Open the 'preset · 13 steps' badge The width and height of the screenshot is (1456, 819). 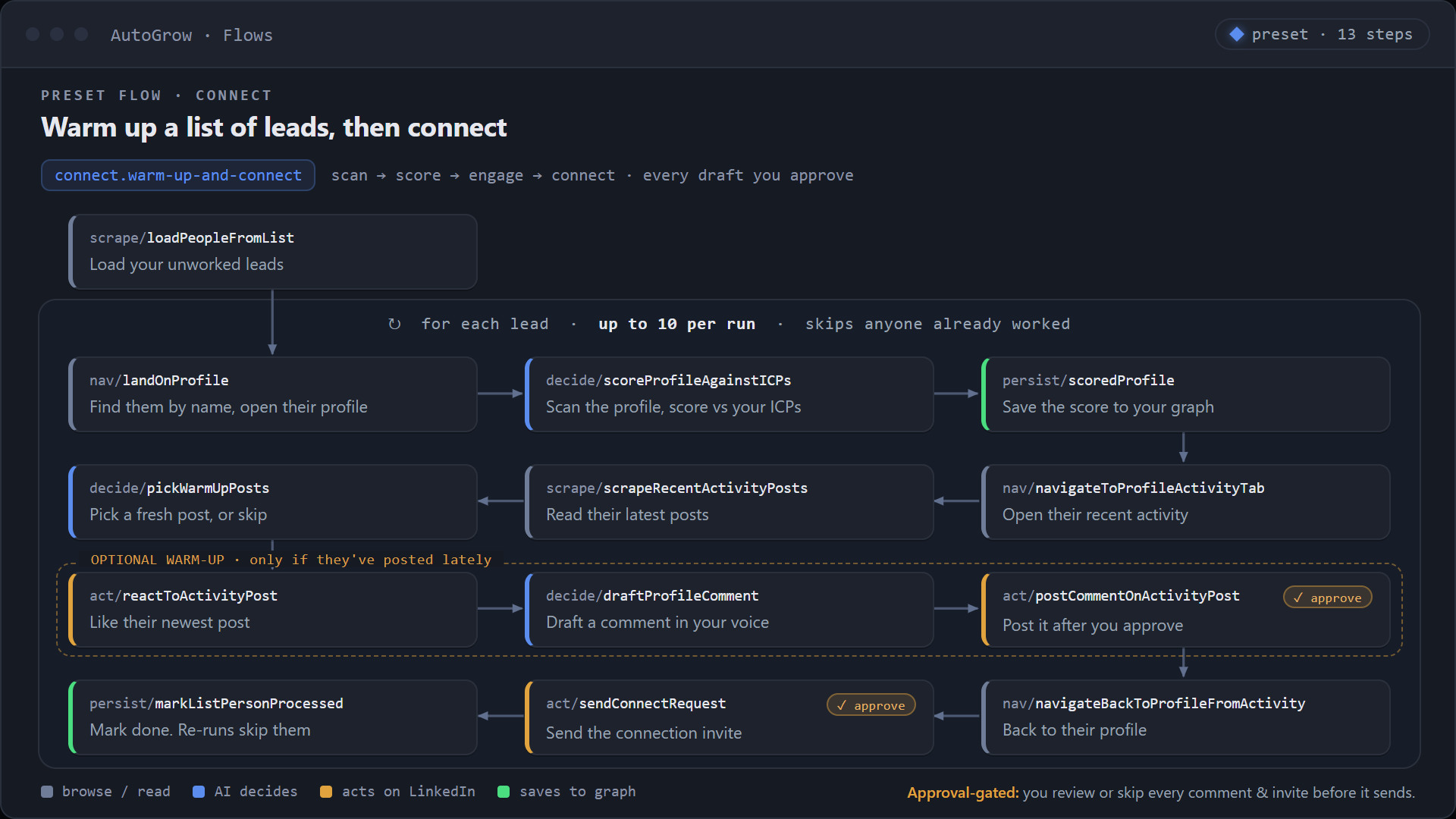1322,34
